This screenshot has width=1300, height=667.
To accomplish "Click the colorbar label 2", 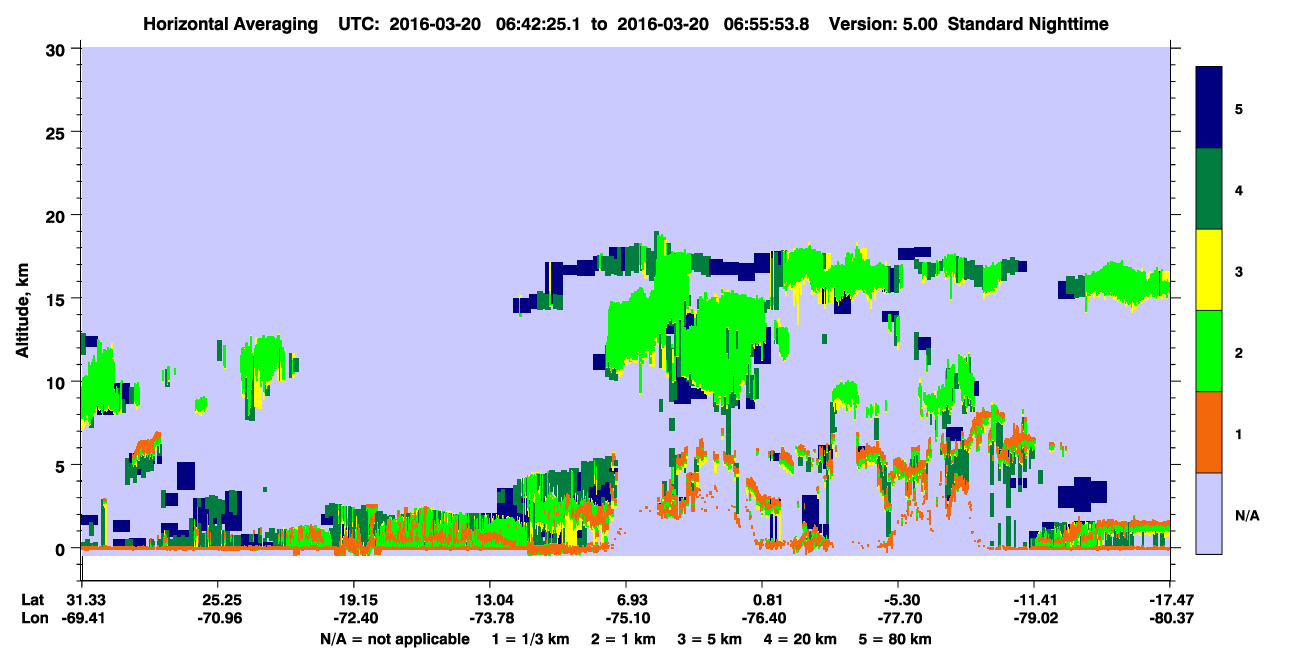I will 1238,352.
